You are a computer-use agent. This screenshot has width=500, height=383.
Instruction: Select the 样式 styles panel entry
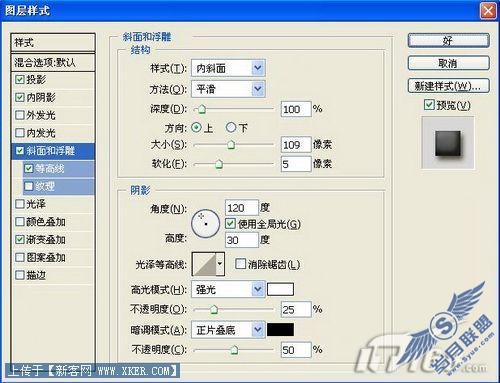pyautogui.click(x=53, y=42)
